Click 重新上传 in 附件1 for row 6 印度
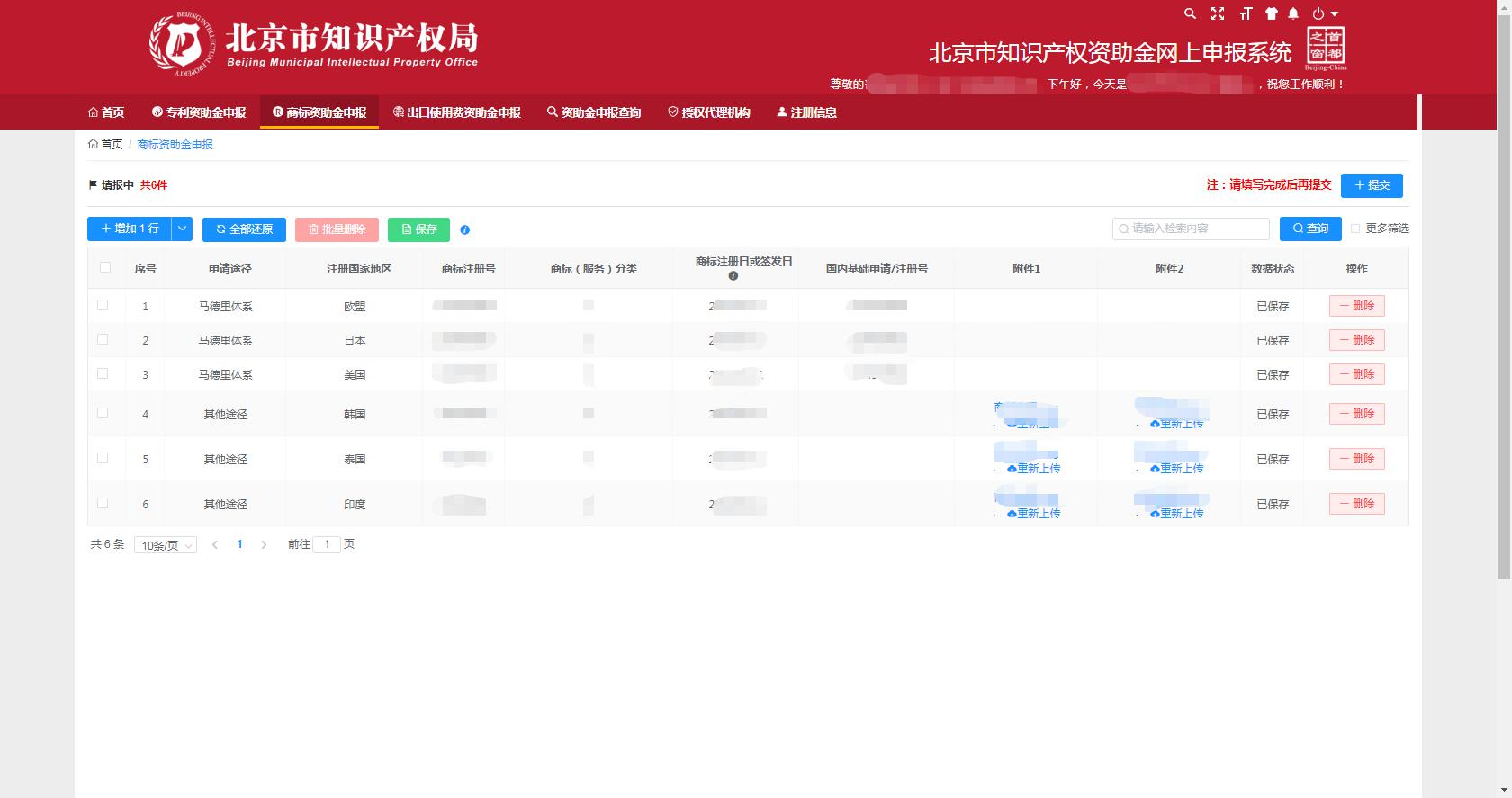 [x=1034, y=514]
